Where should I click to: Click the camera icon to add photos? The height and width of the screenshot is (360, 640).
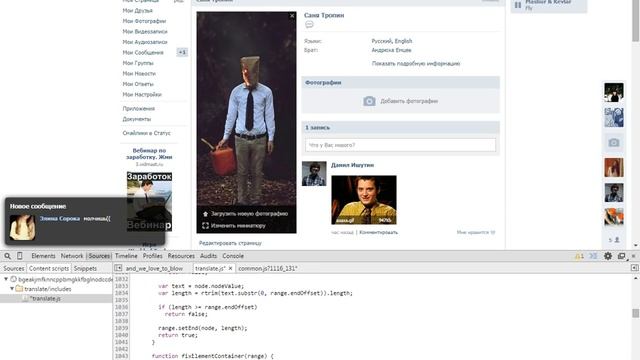point(369,101)
